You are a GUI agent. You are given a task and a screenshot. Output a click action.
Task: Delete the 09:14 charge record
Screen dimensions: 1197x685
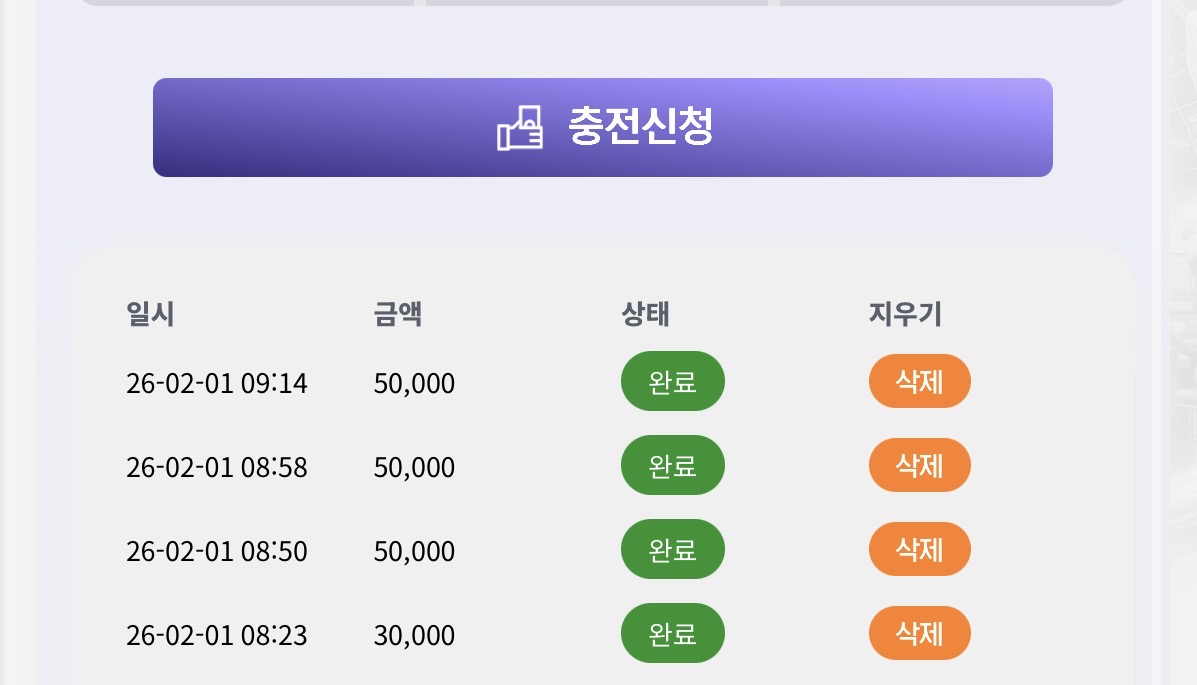coord(919,381)
